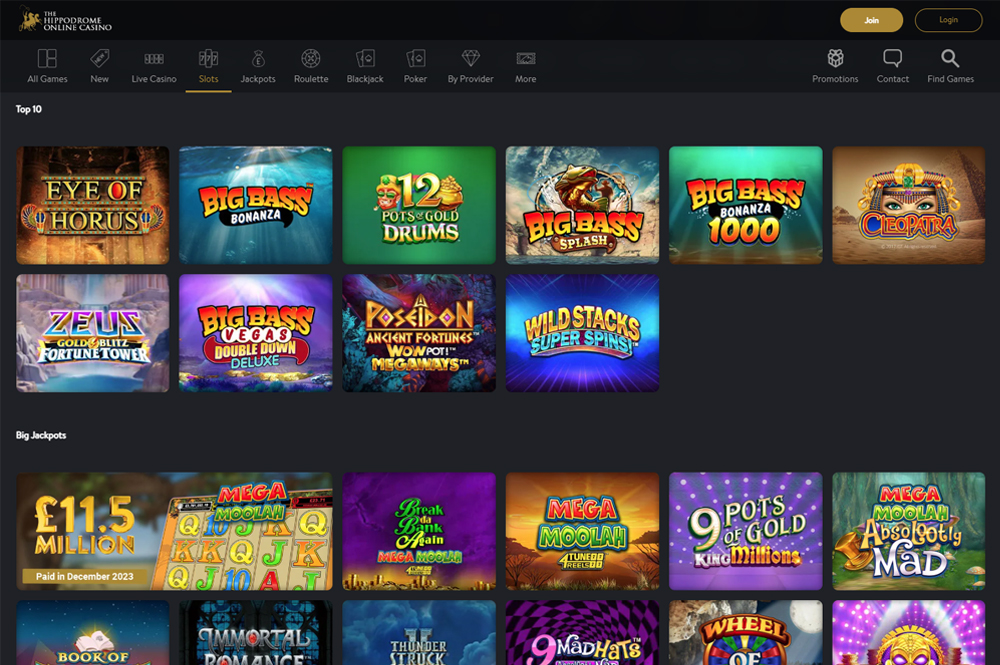Play Break da Bank Again Mega Moolah

[419, 531]
